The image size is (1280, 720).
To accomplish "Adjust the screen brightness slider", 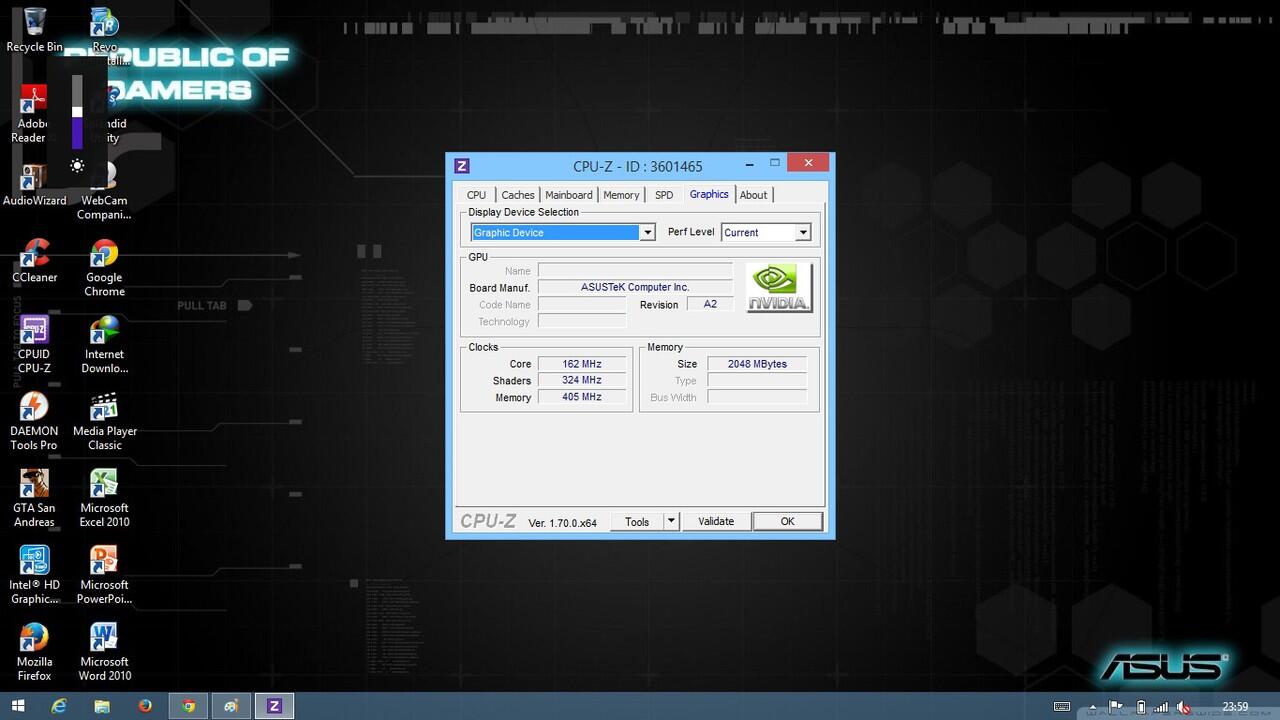I will click(x=77, y=112).
